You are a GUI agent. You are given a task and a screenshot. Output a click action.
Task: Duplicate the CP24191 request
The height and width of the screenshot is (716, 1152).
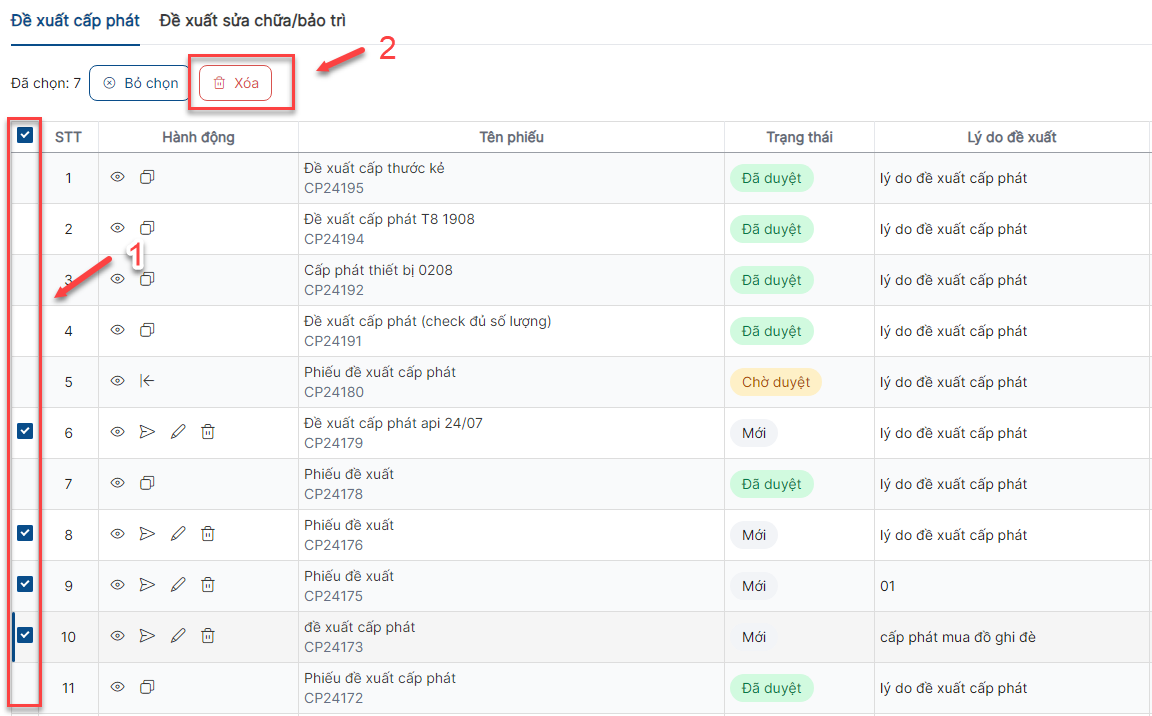(147, 330)
